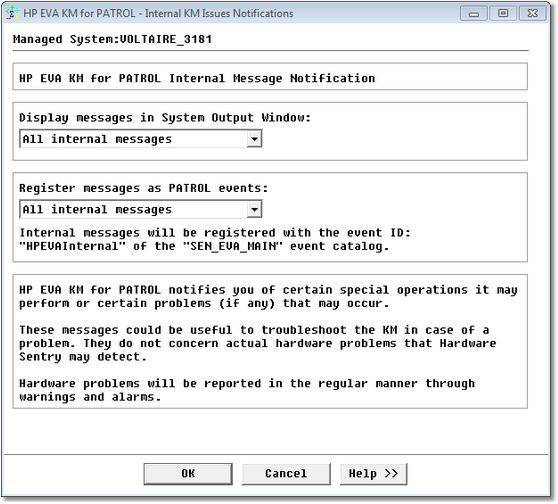Open the Register messages as PATROL events dropdown
This screenshot has width=558, height=504.
[x=141, y=209]
